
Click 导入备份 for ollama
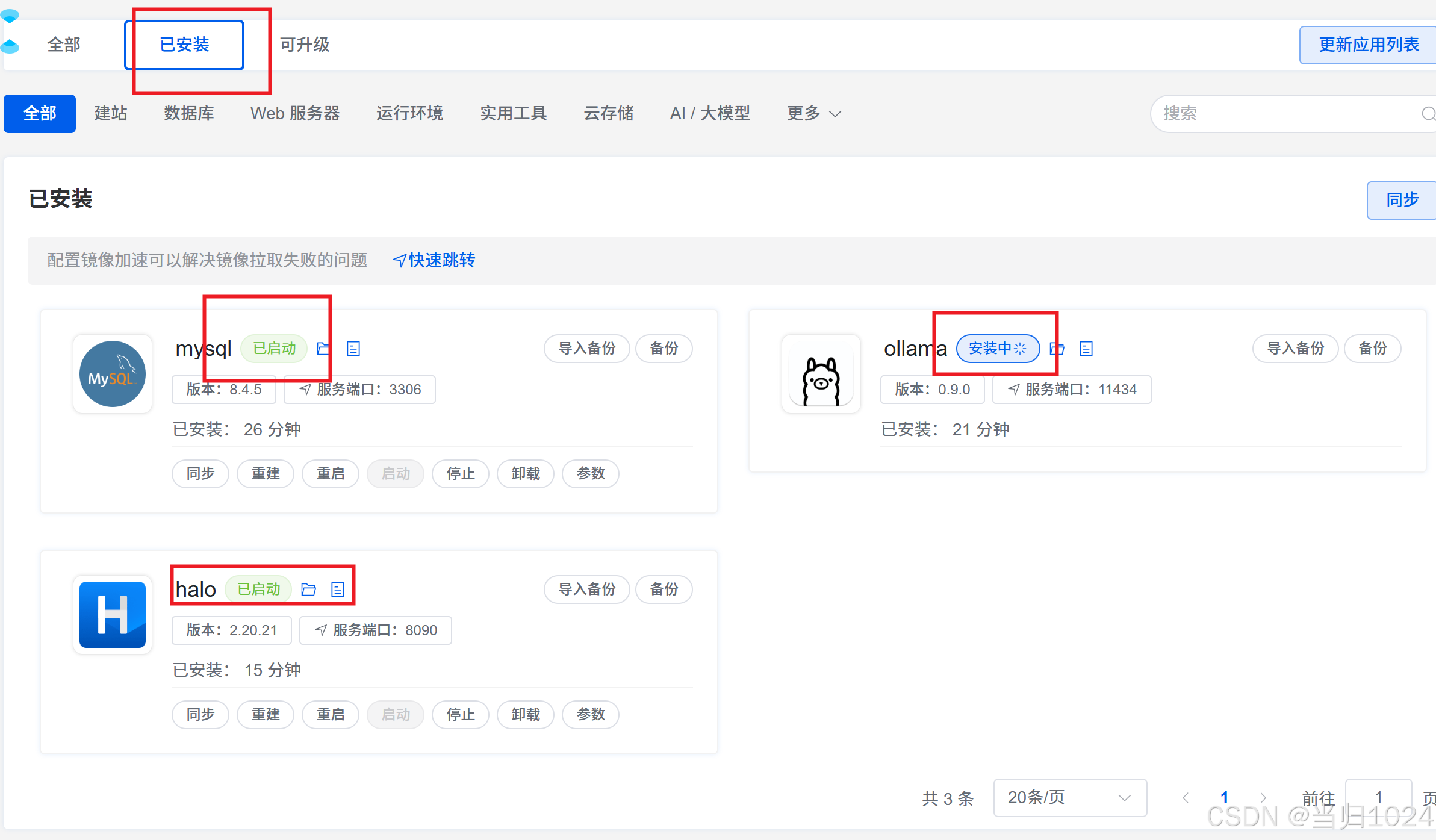(x=1296, y=349)
